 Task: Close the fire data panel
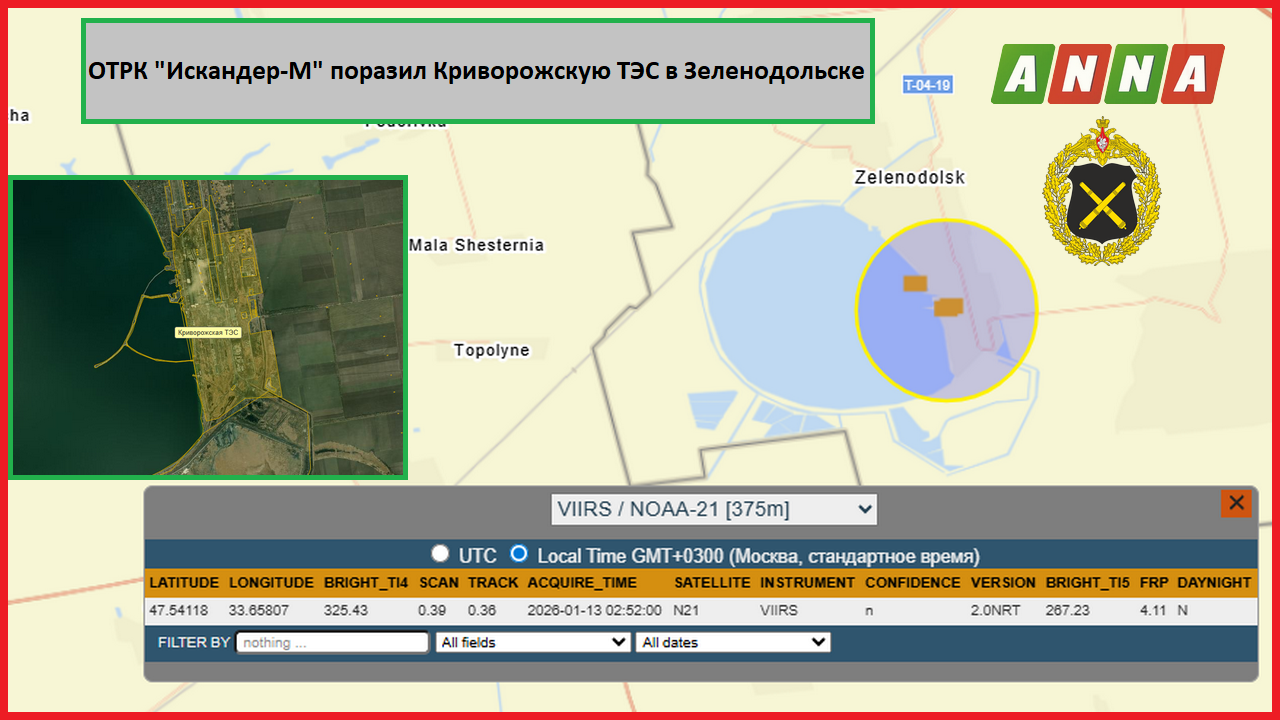1236,503
